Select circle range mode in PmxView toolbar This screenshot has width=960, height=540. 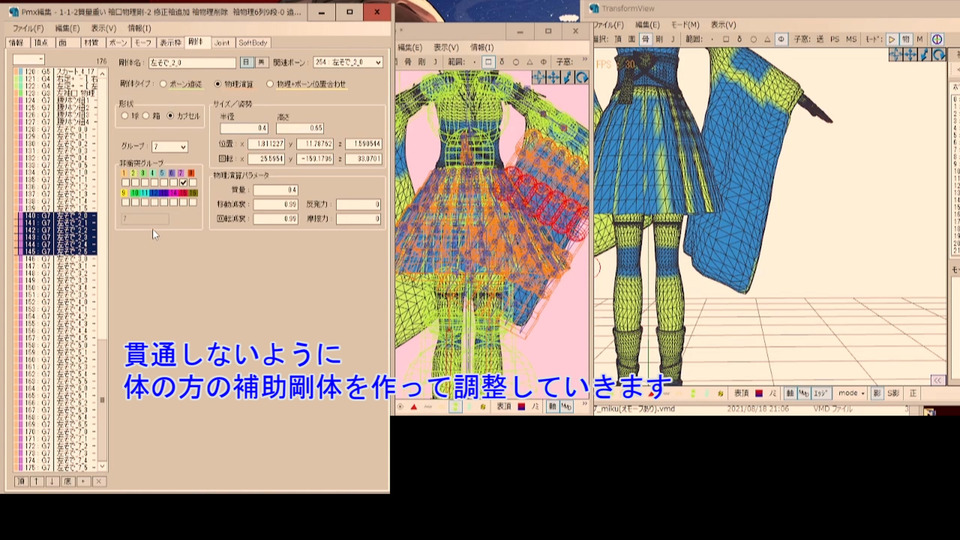click(x=516, y=62)
